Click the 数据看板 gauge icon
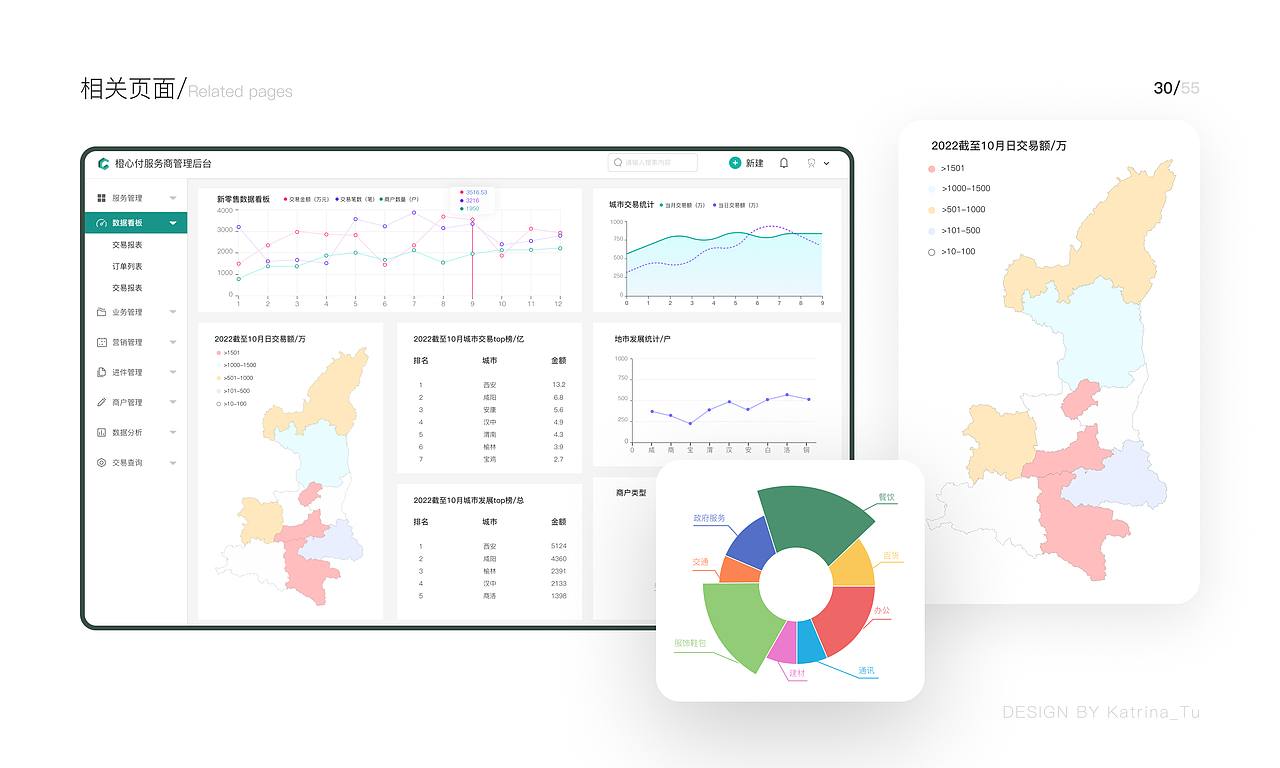 coord(102,223)
